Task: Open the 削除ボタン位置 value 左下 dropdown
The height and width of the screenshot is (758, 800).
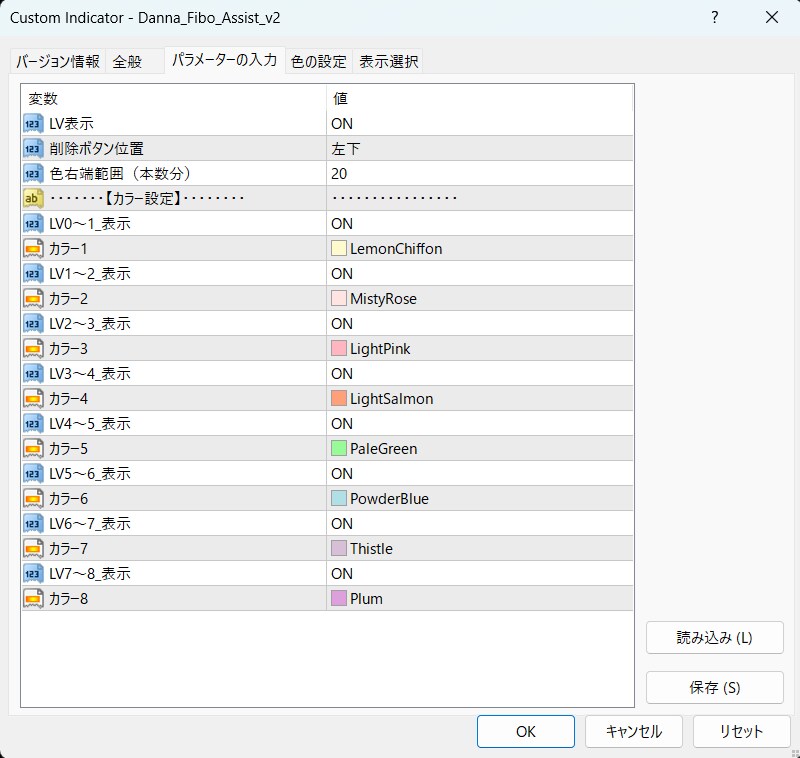Action: (x=480, y=148)
